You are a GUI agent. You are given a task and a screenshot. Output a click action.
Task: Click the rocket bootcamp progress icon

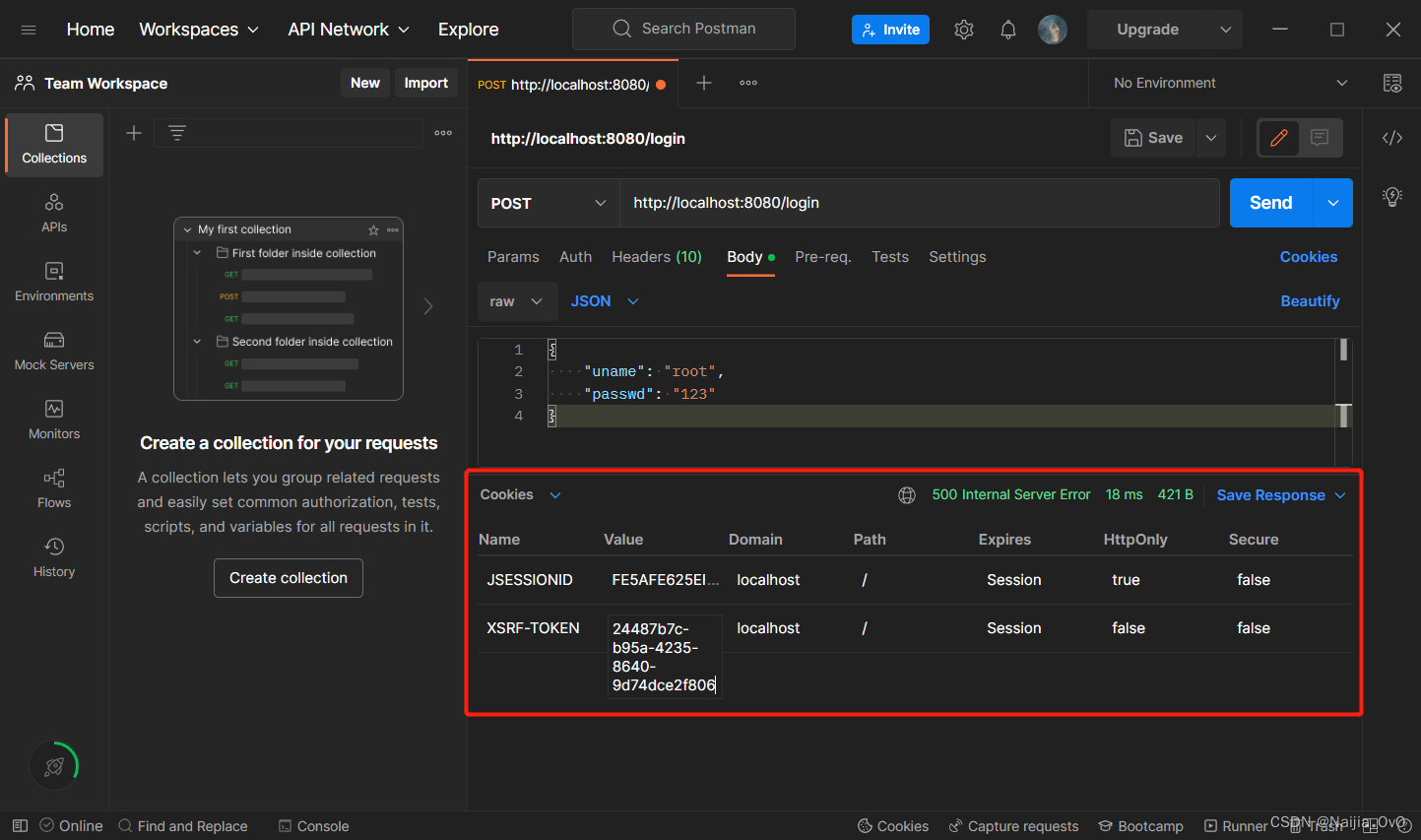(54, 765)
